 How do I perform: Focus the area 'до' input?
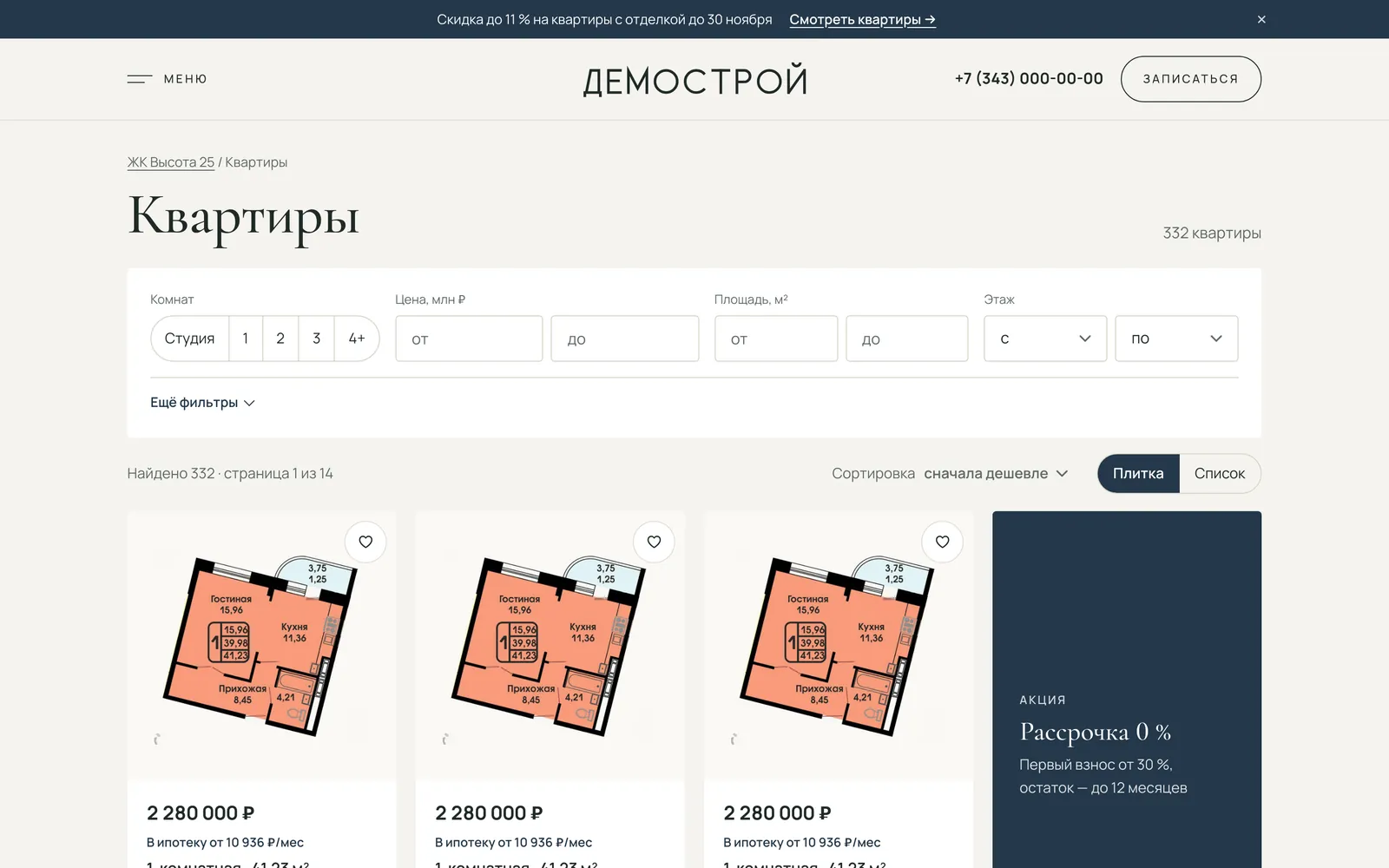907,339
